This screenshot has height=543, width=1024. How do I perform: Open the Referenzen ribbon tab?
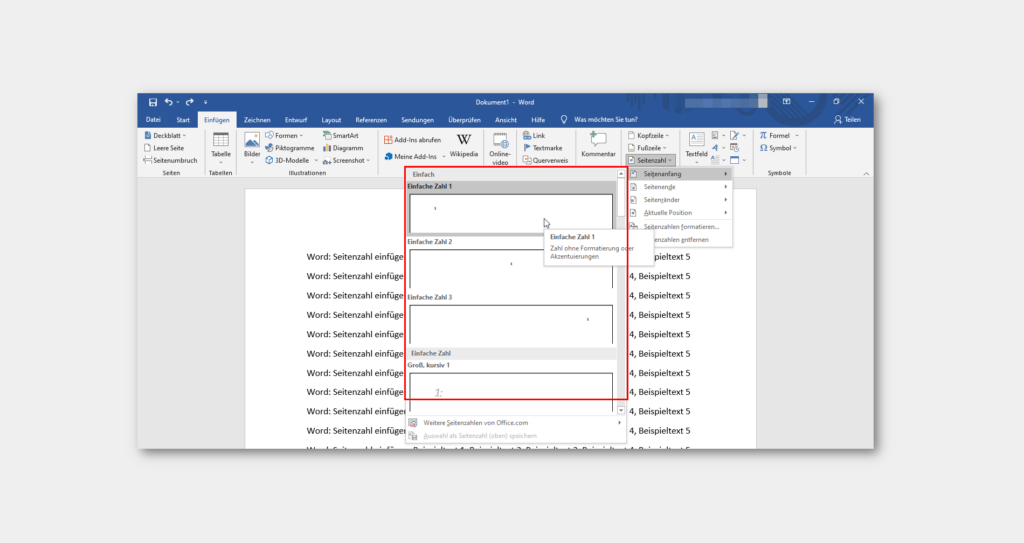coord(371,120)
